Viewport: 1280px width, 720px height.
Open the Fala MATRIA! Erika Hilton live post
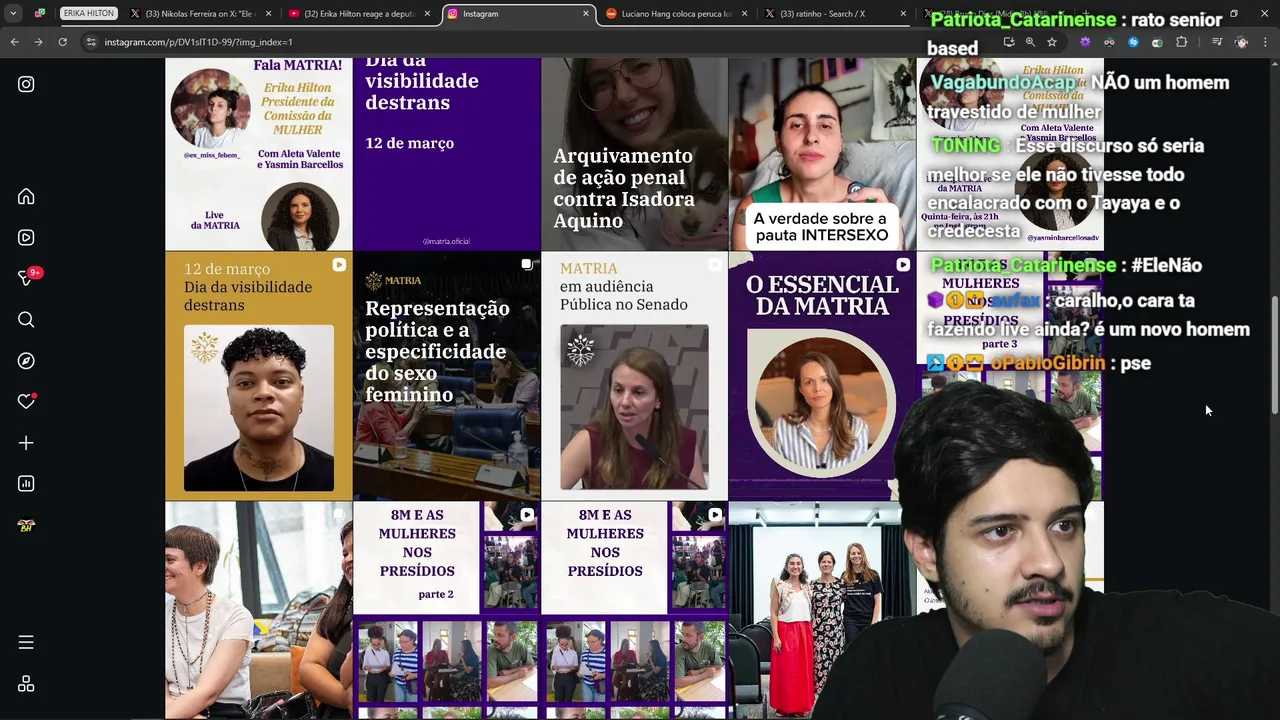(x=259, y=154)
